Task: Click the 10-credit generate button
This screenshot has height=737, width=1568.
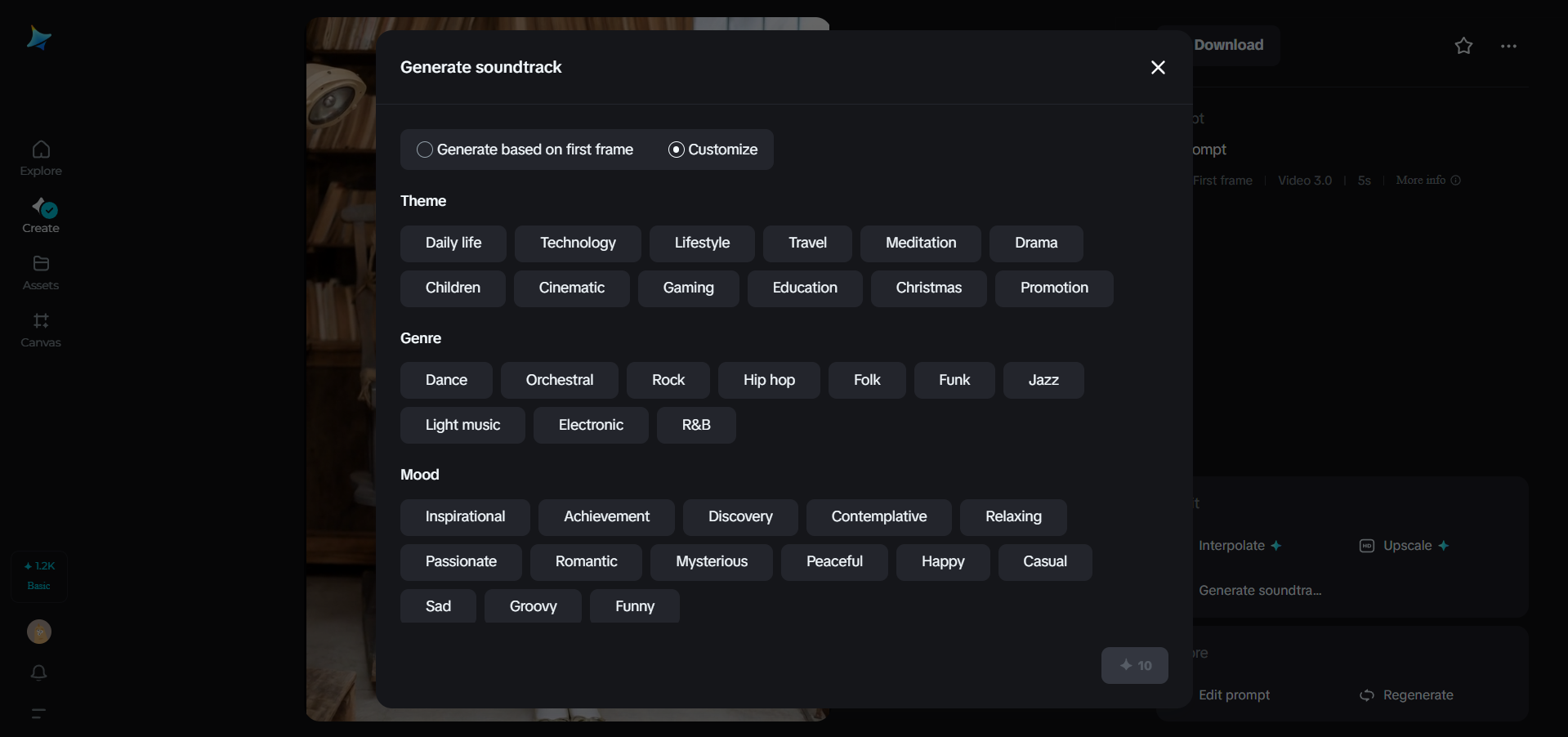Action: (x=1135, y=665)
